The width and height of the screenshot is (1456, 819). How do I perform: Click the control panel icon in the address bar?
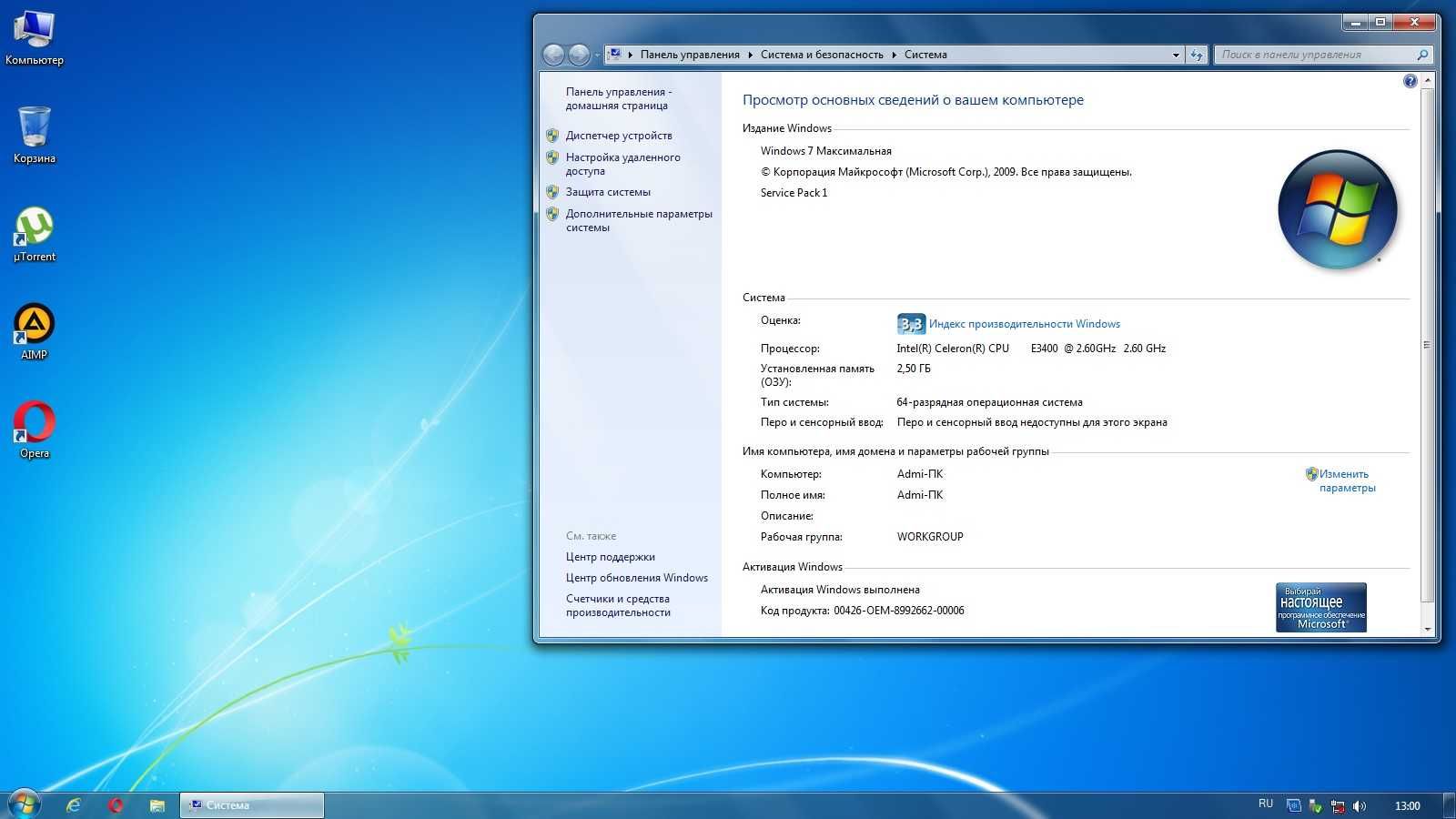coord(615,55)
